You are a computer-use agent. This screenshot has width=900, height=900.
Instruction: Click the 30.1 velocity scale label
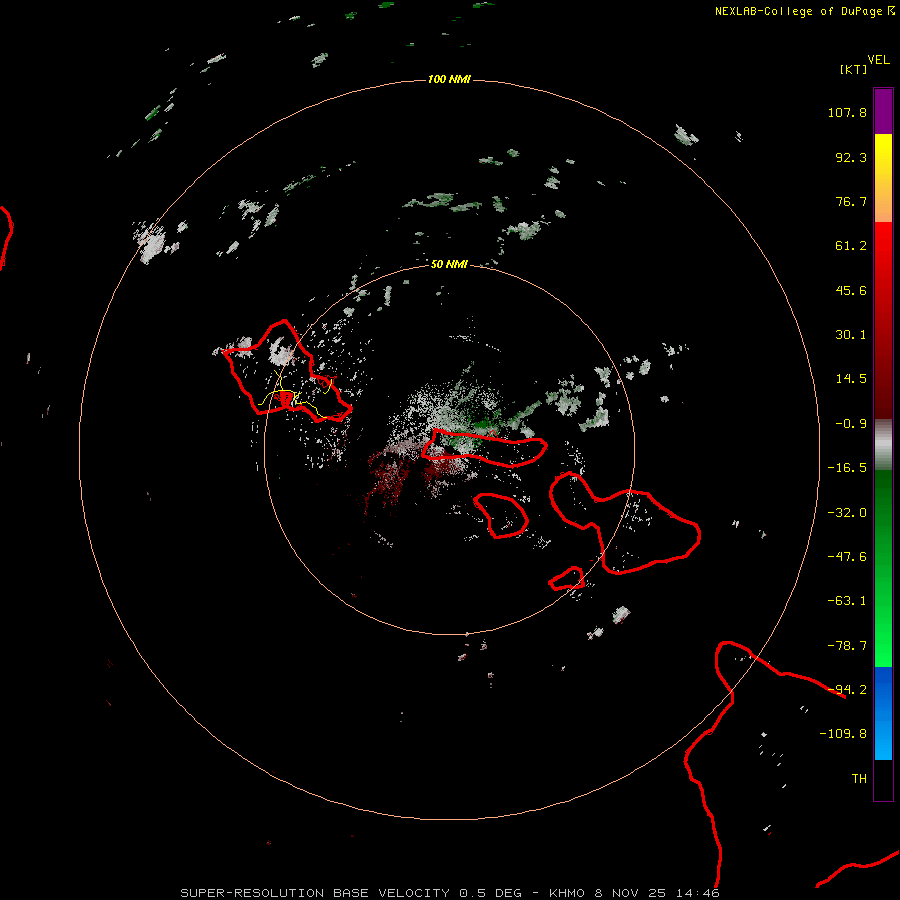(x=851, y=335)
